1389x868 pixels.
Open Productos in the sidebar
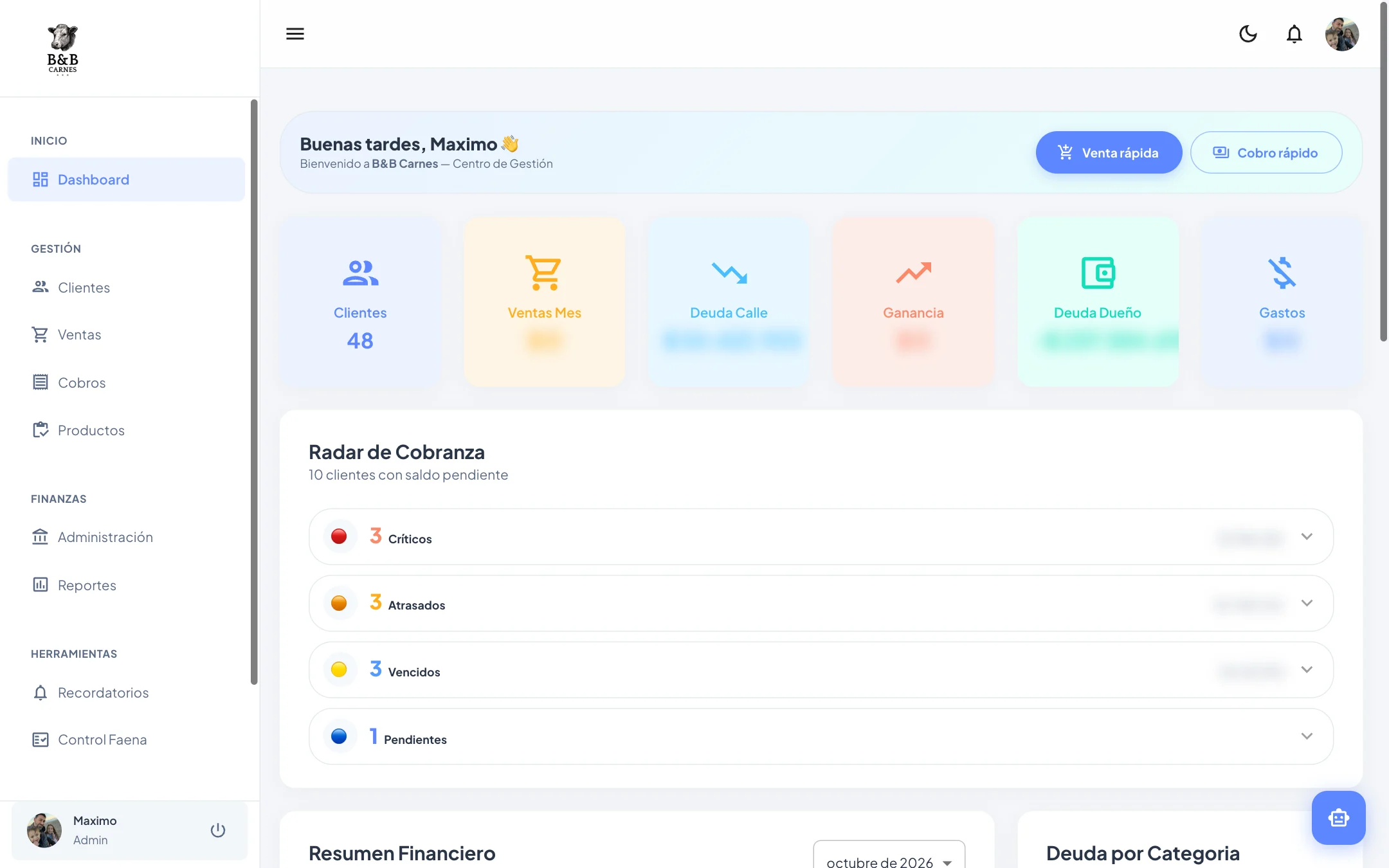[x=126, y=430]
